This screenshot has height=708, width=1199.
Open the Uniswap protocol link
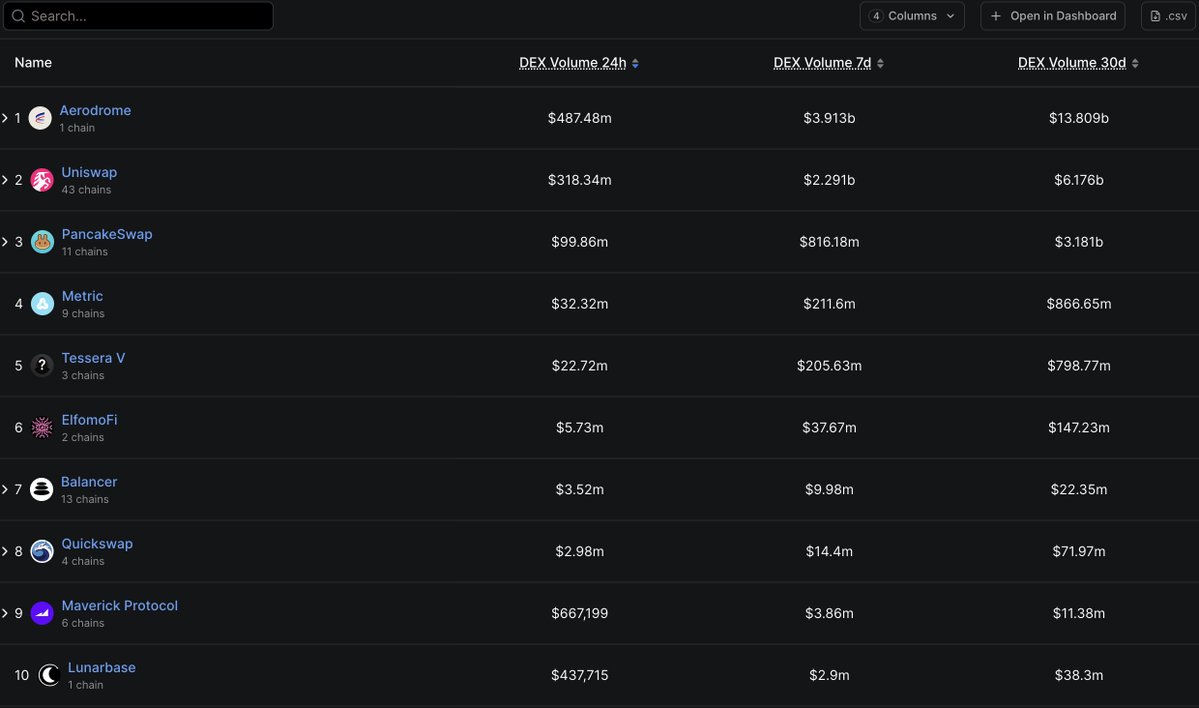tap(89, 172)
